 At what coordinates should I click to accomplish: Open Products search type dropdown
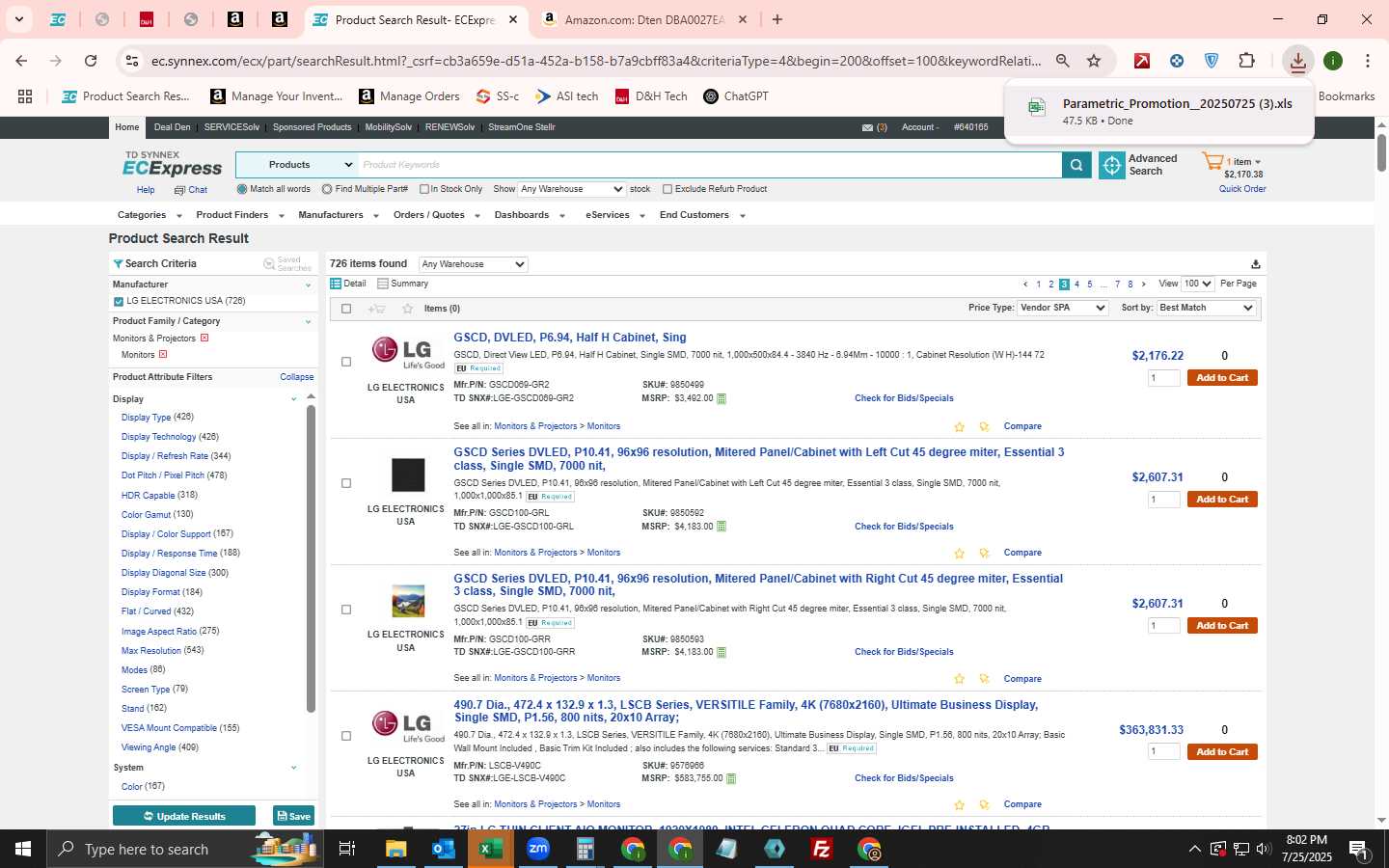(297, 165)
